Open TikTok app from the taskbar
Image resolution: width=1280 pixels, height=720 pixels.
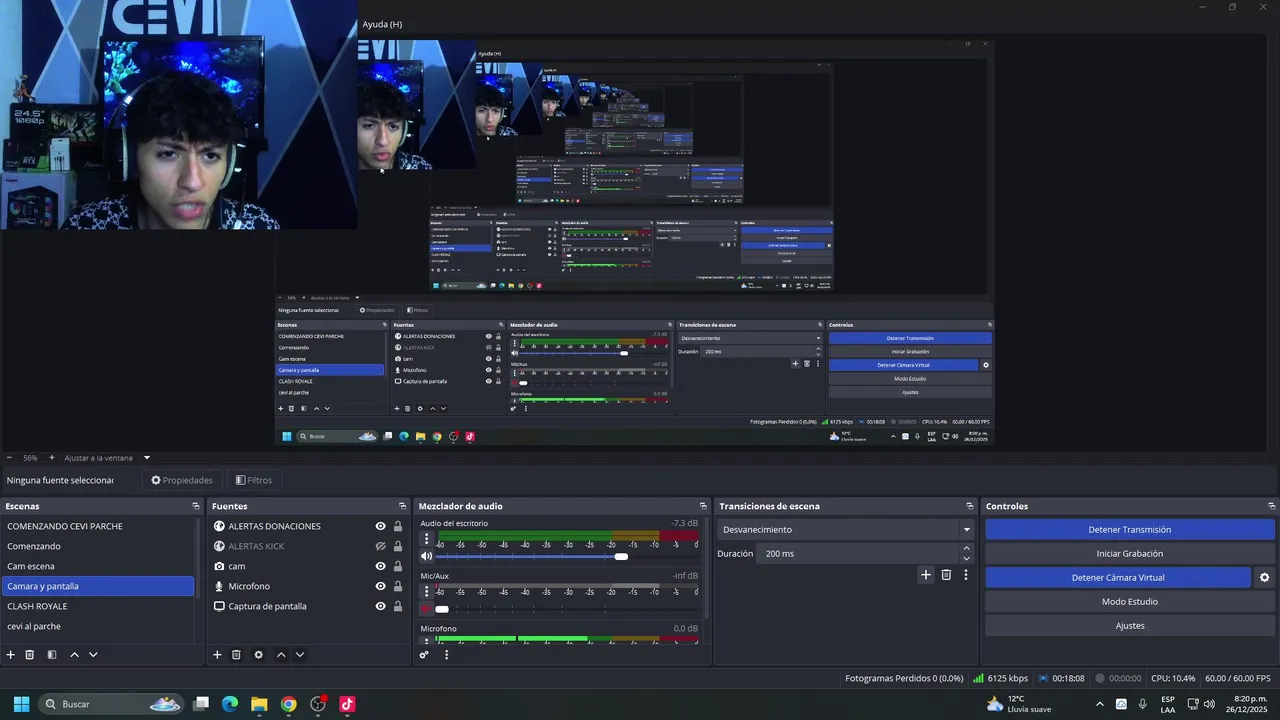click(x=347, y=704)
